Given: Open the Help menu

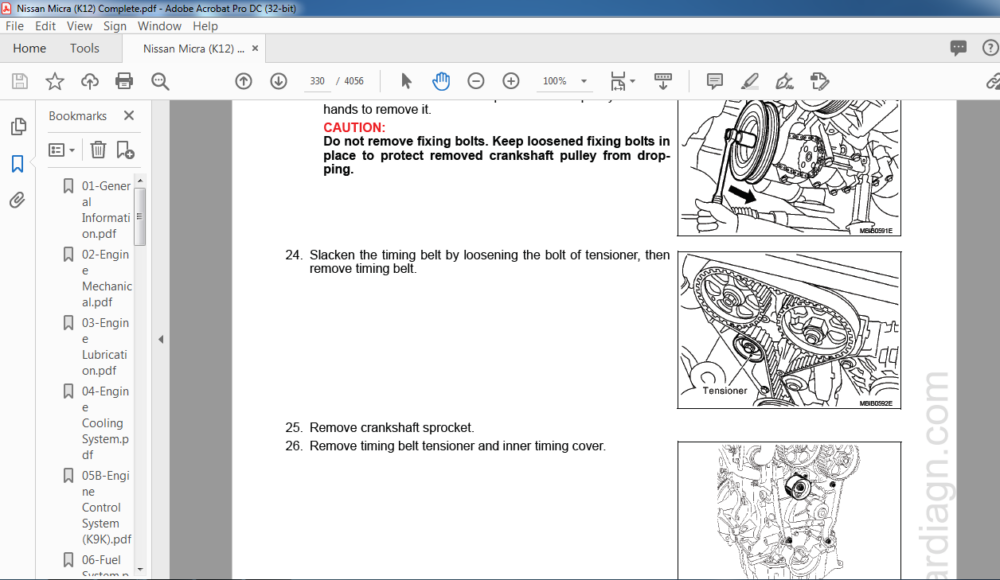Looking at the screenshot, I should coord(205,26).
